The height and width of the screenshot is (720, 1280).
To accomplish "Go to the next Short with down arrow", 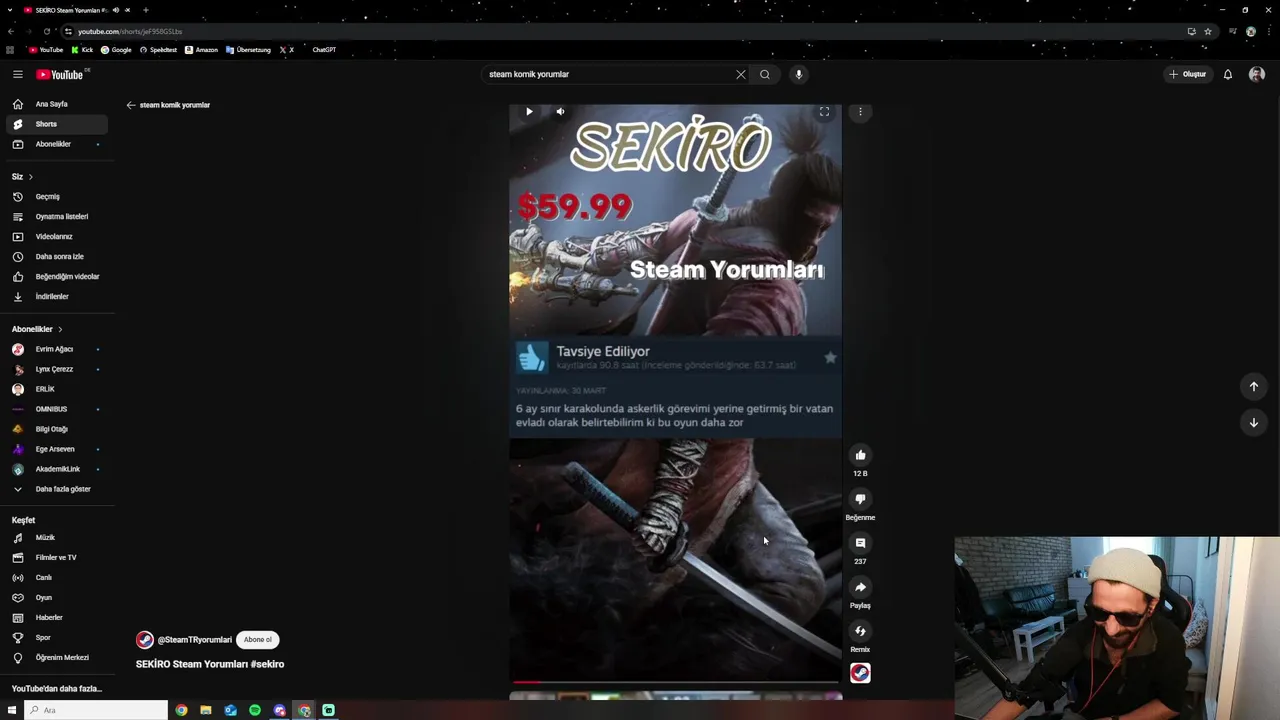I will pos(1253,422).
